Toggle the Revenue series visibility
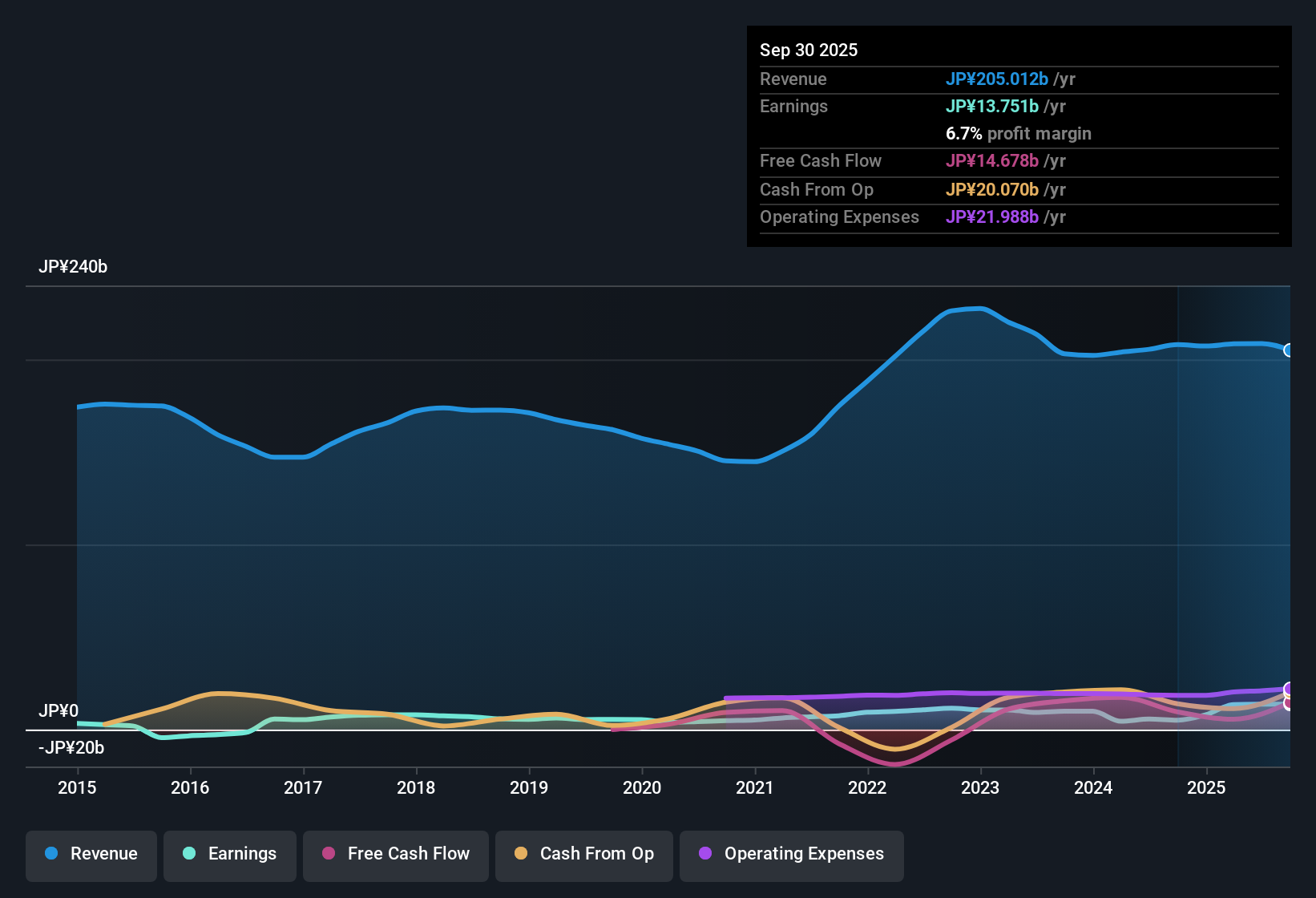Image resolution: width=1316 pixels, height=898 pixels. [x=91, y=854]
